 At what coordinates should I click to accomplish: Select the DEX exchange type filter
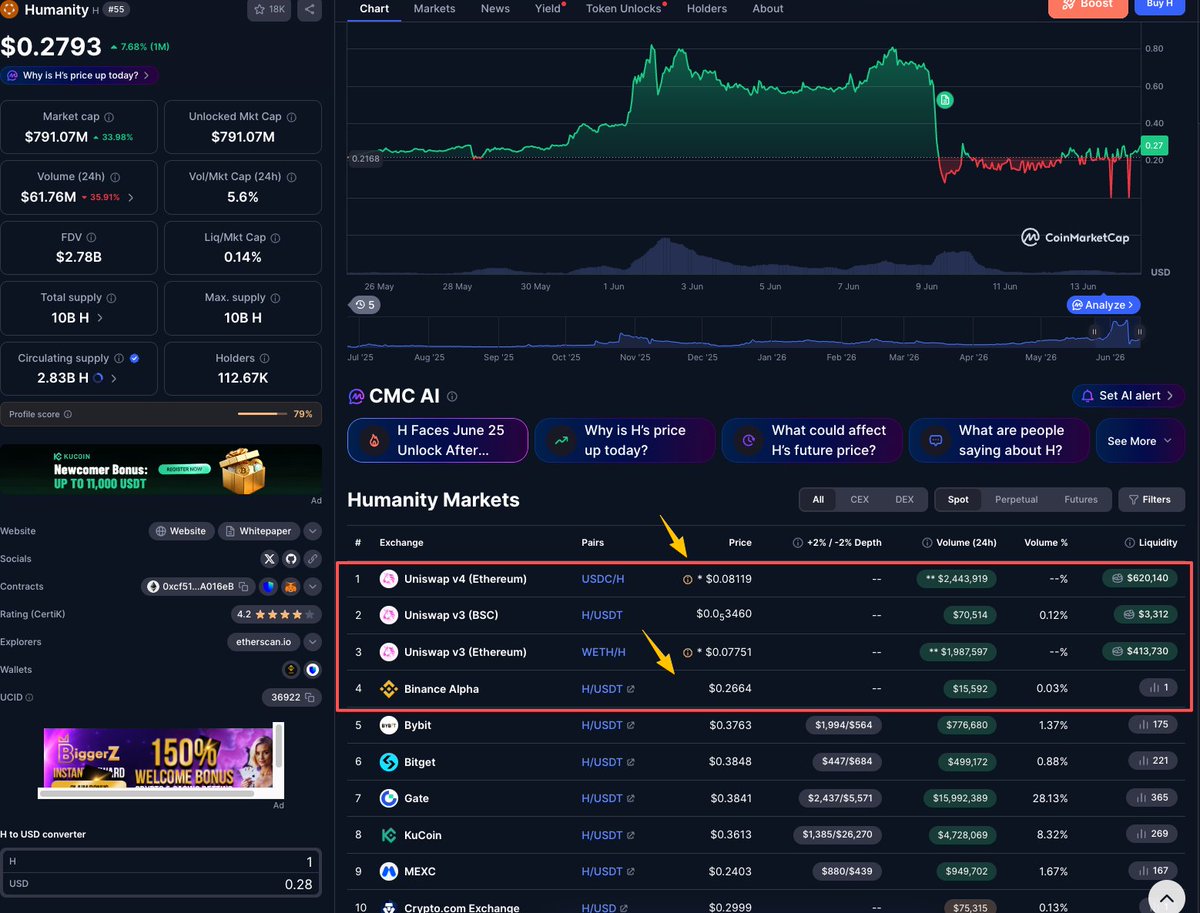pyautogui.click(x=904, y=499)
